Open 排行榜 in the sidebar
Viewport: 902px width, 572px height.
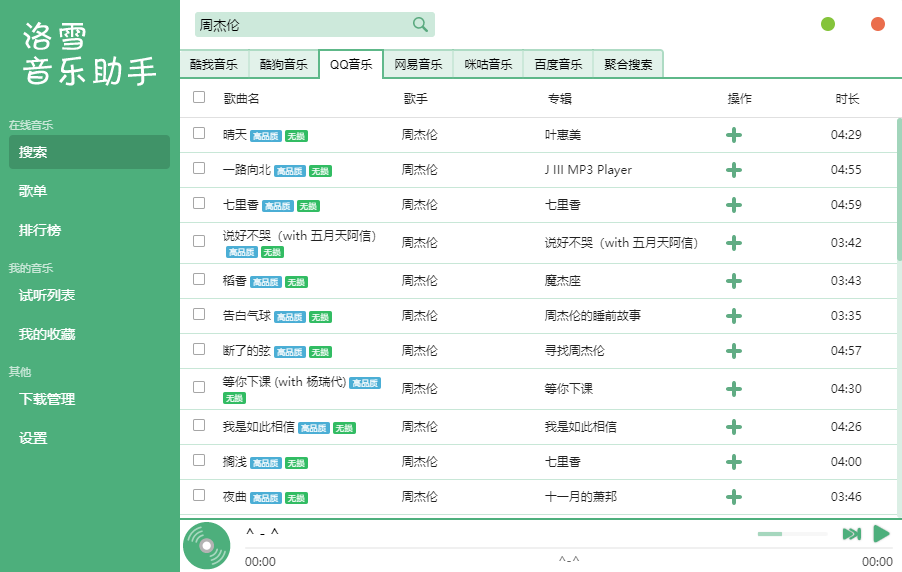click(89, 230)
